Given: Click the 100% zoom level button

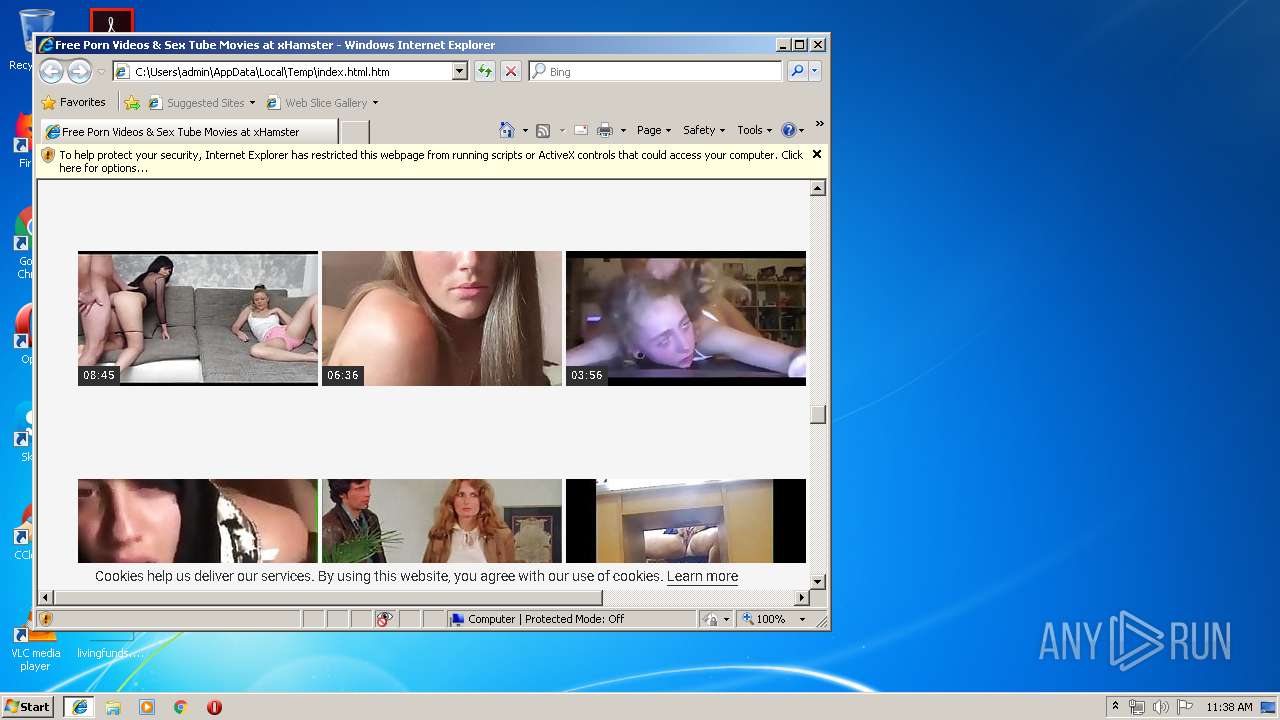Looking at the screenshot, I should 764,619.
